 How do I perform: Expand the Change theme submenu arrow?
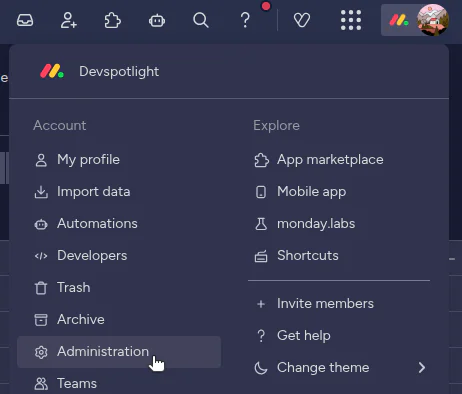click(422, 368)
